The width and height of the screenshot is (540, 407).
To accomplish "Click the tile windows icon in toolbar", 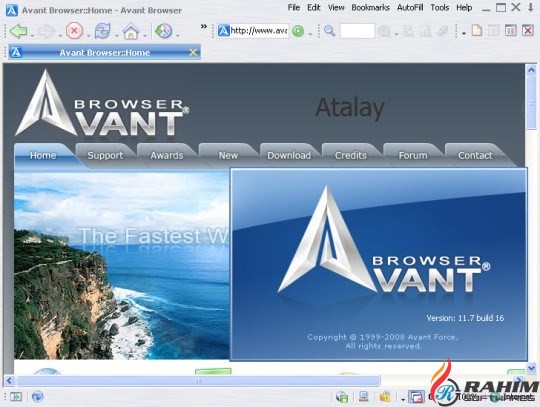I will pyautogui.click(x=511, y=30).
